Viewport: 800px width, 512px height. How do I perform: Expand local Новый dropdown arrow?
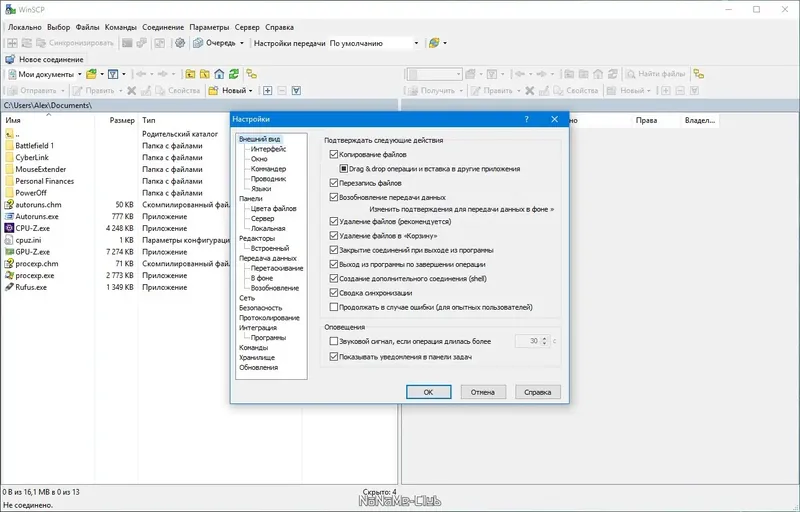coord(251,91)
